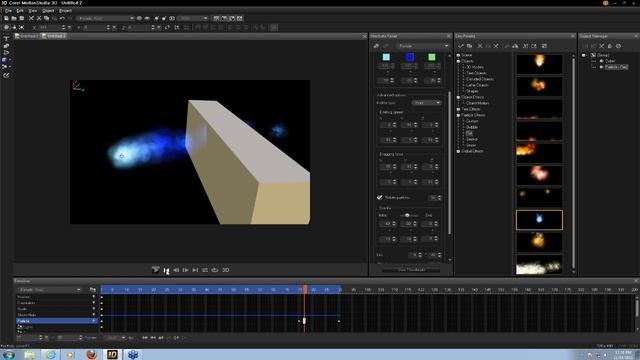The image size is (640, 360).
Task: Click the 3D icon in playback bar
Action: pyautogui.click(x=226, y=270)
